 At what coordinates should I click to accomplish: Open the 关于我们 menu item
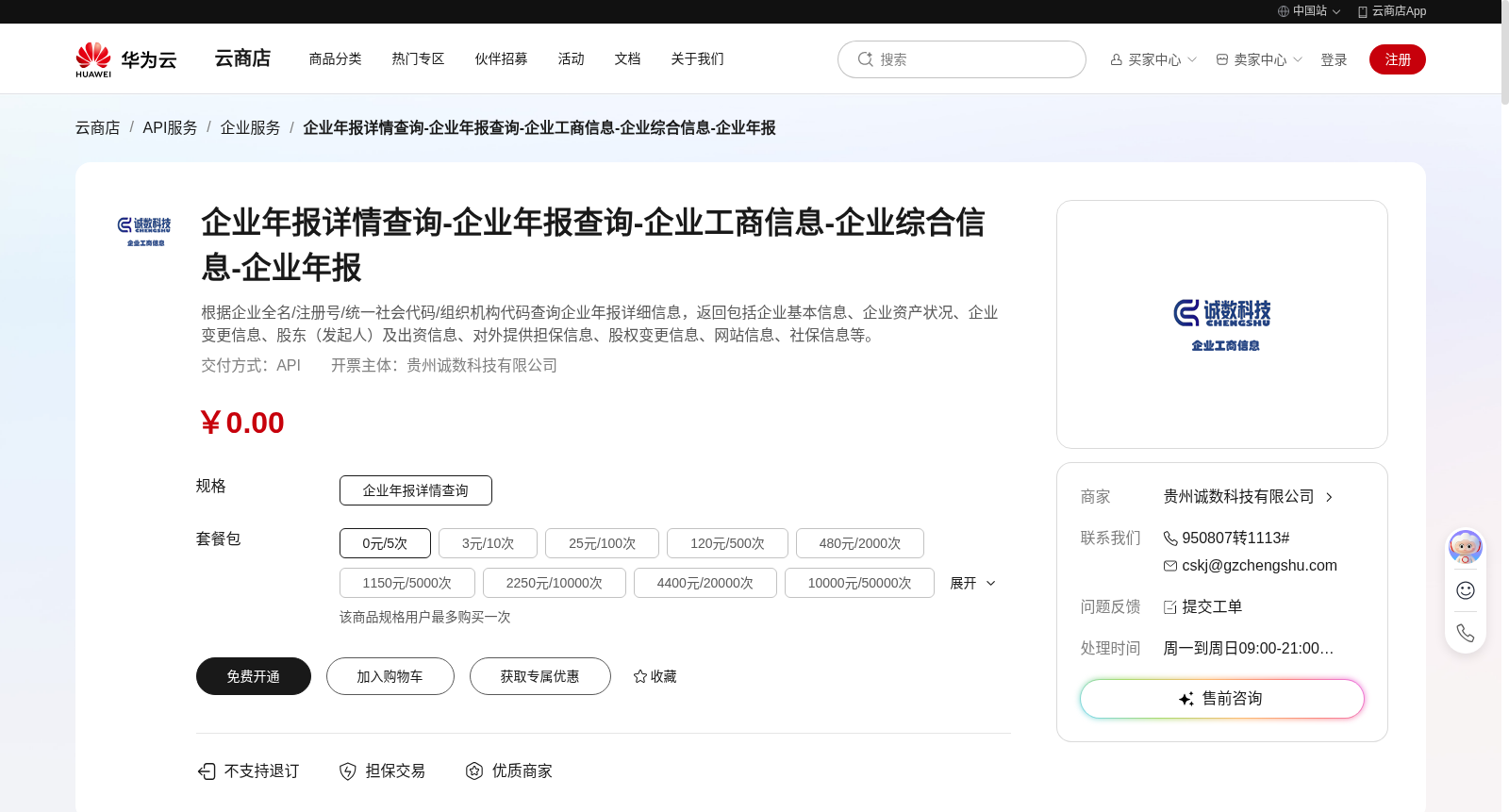[697, 58]
